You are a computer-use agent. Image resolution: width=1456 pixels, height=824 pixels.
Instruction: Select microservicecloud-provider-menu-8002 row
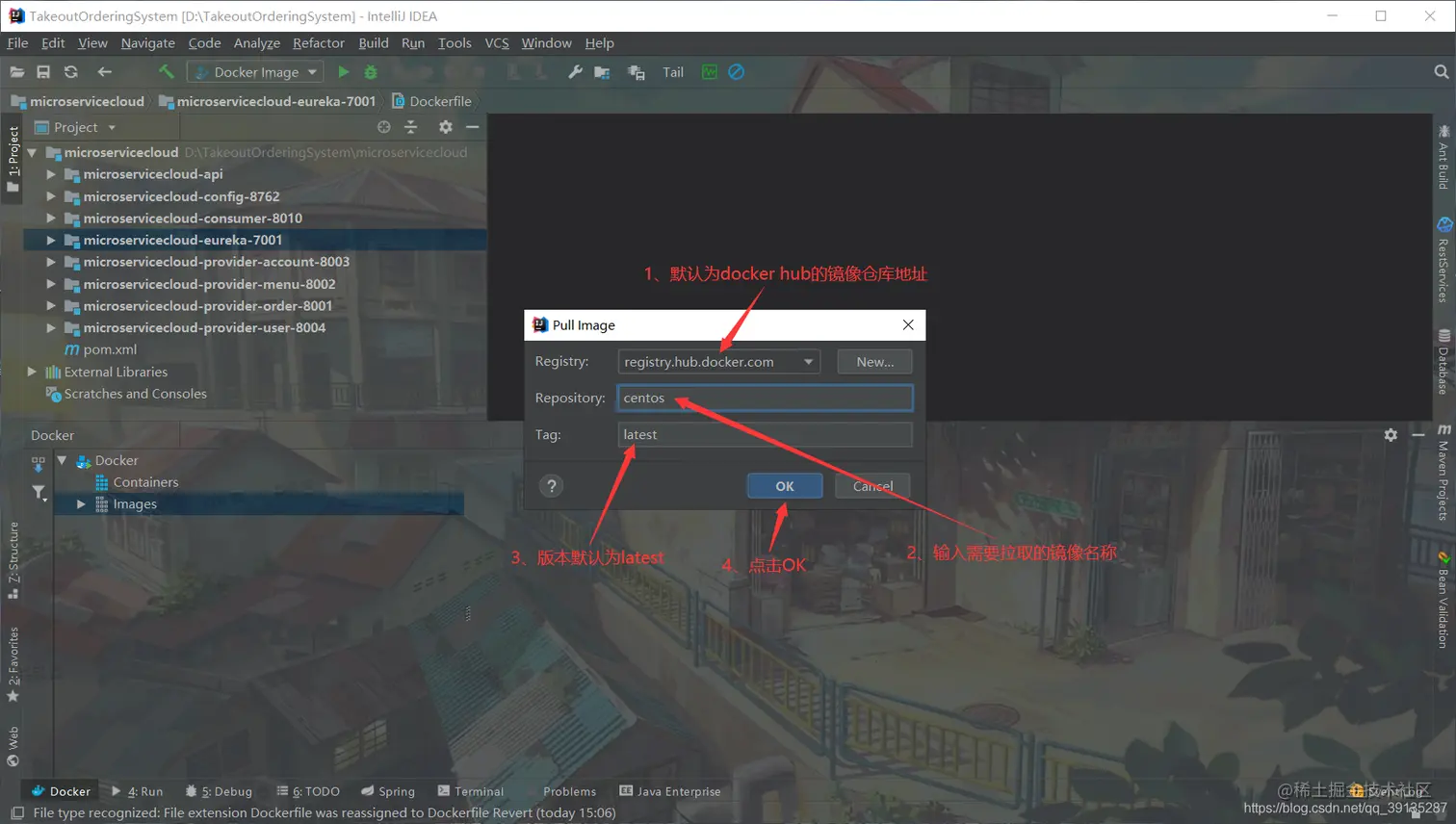coord(254,284)
